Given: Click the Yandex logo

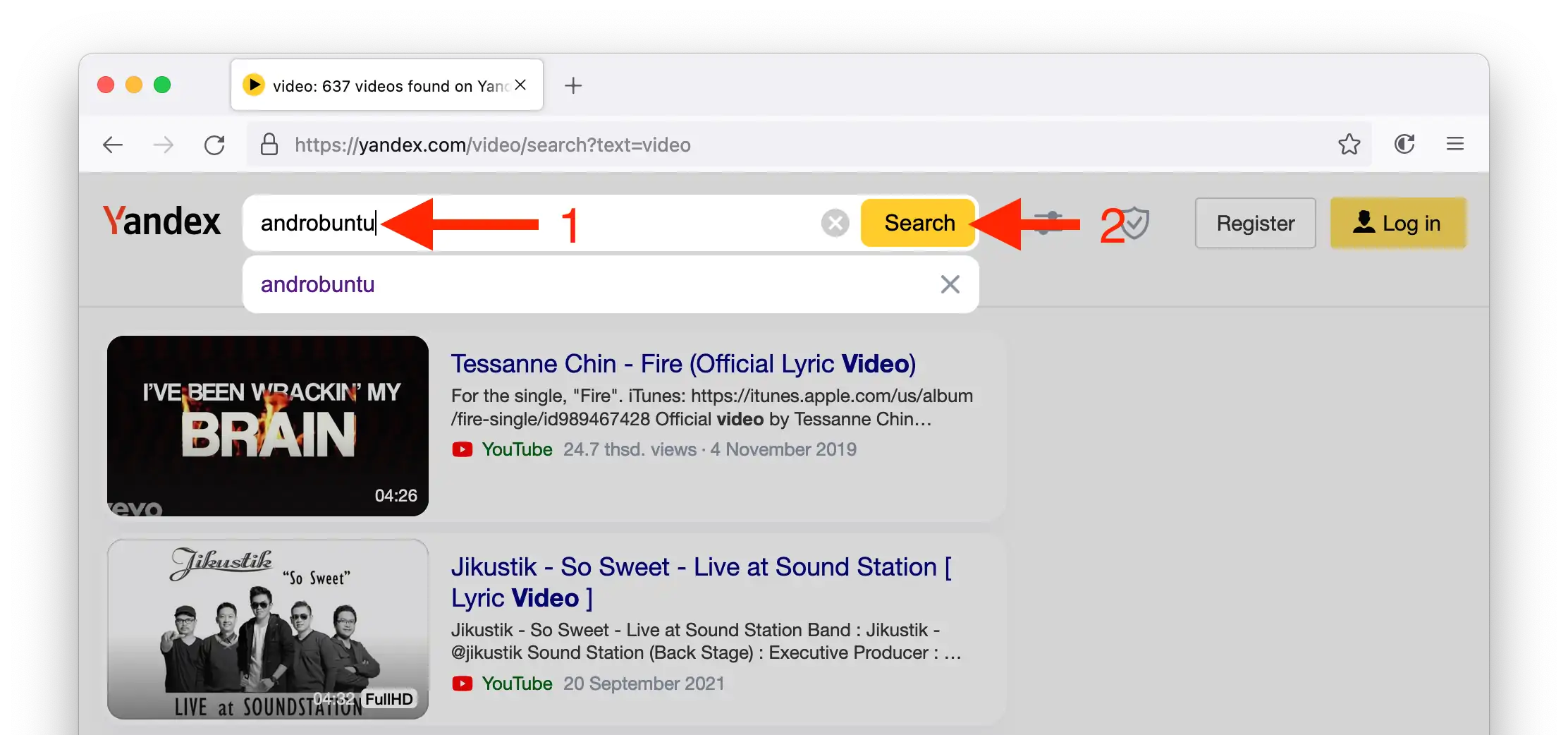Looking at the screenshot, I should (x=161, y=222).
